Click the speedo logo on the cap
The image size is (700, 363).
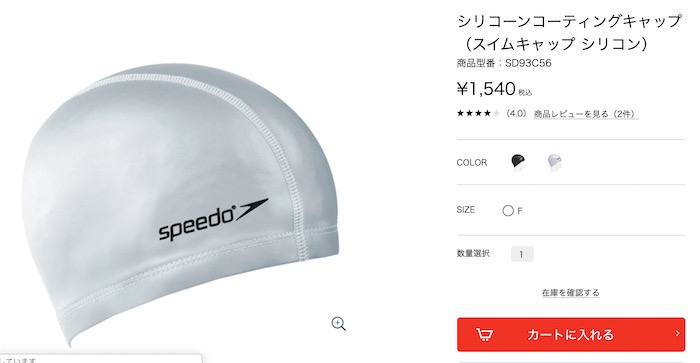[213, 220]
